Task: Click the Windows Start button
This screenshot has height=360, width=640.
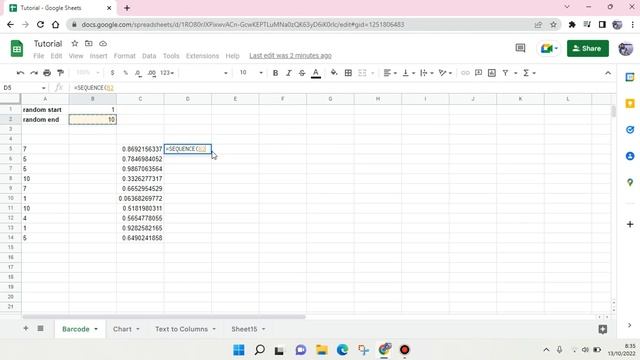Action: (239, 350)
